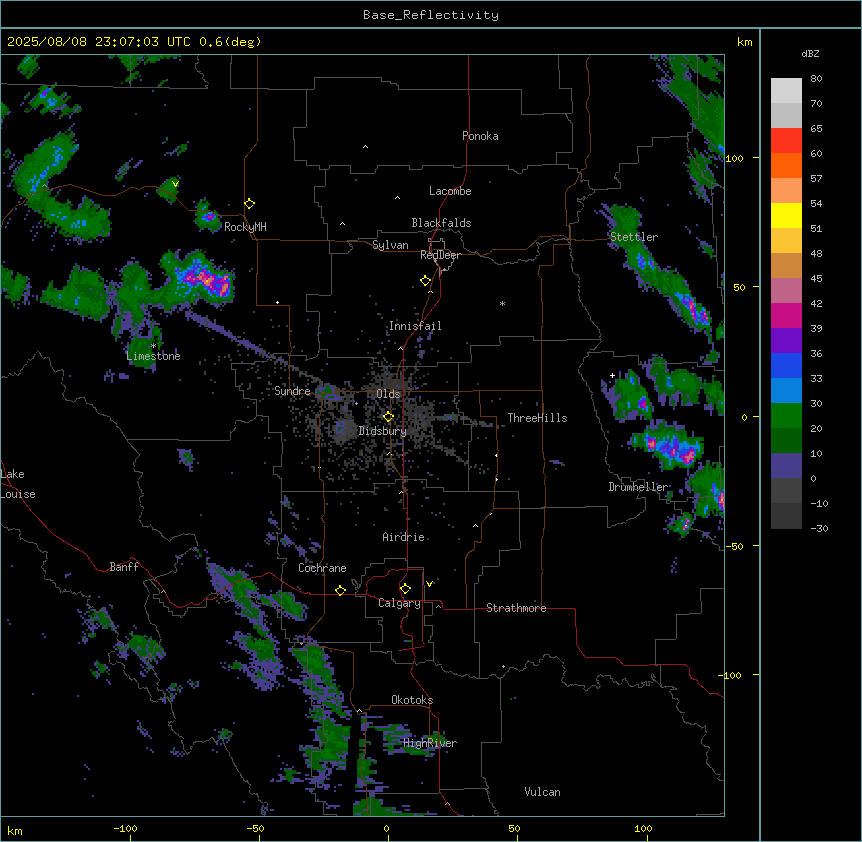The width and height of the screenshot is (862, 842).
Task: Click the 57 value in dBZ legend
Action: click(816, 179)
